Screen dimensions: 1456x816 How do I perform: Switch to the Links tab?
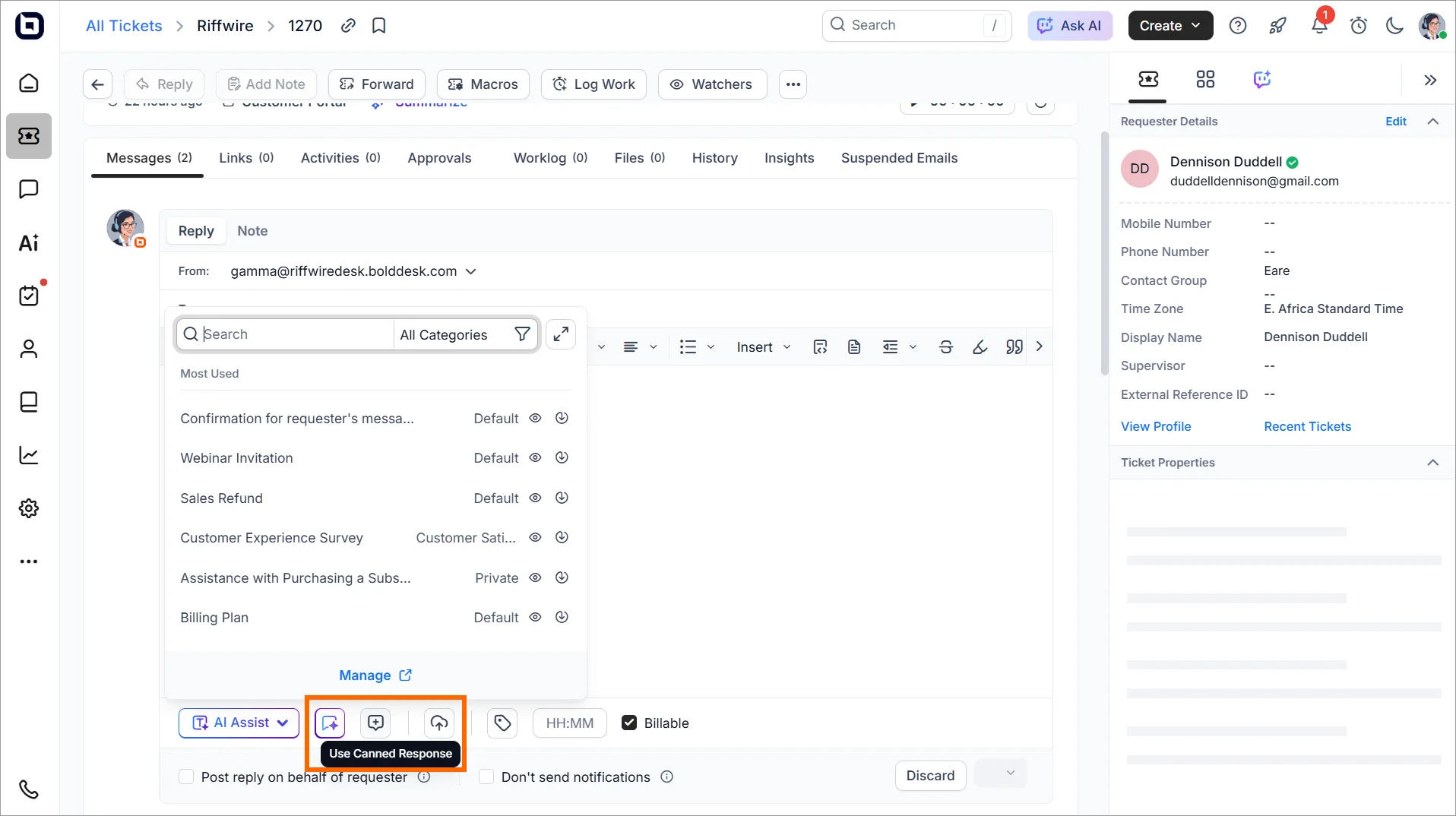(246, 158)
